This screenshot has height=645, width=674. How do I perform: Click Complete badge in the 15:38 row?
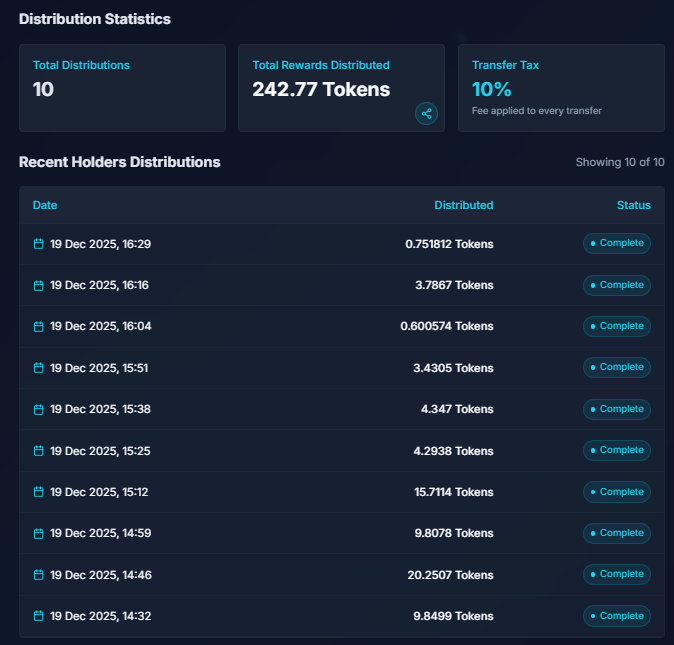tap(617, 409)
